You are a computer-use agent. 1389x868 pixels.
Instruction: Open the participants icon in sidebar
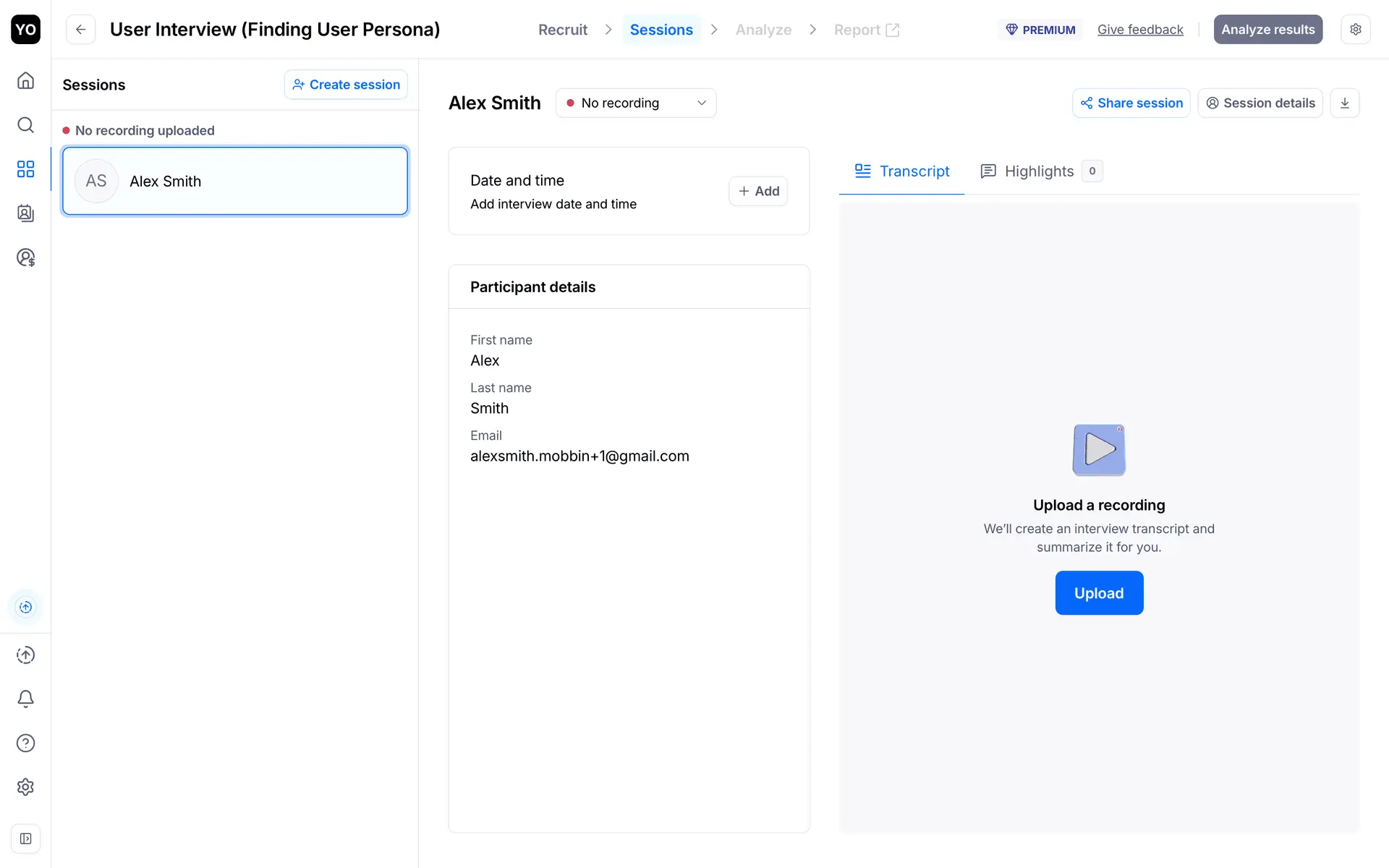[x=25, y=213]
